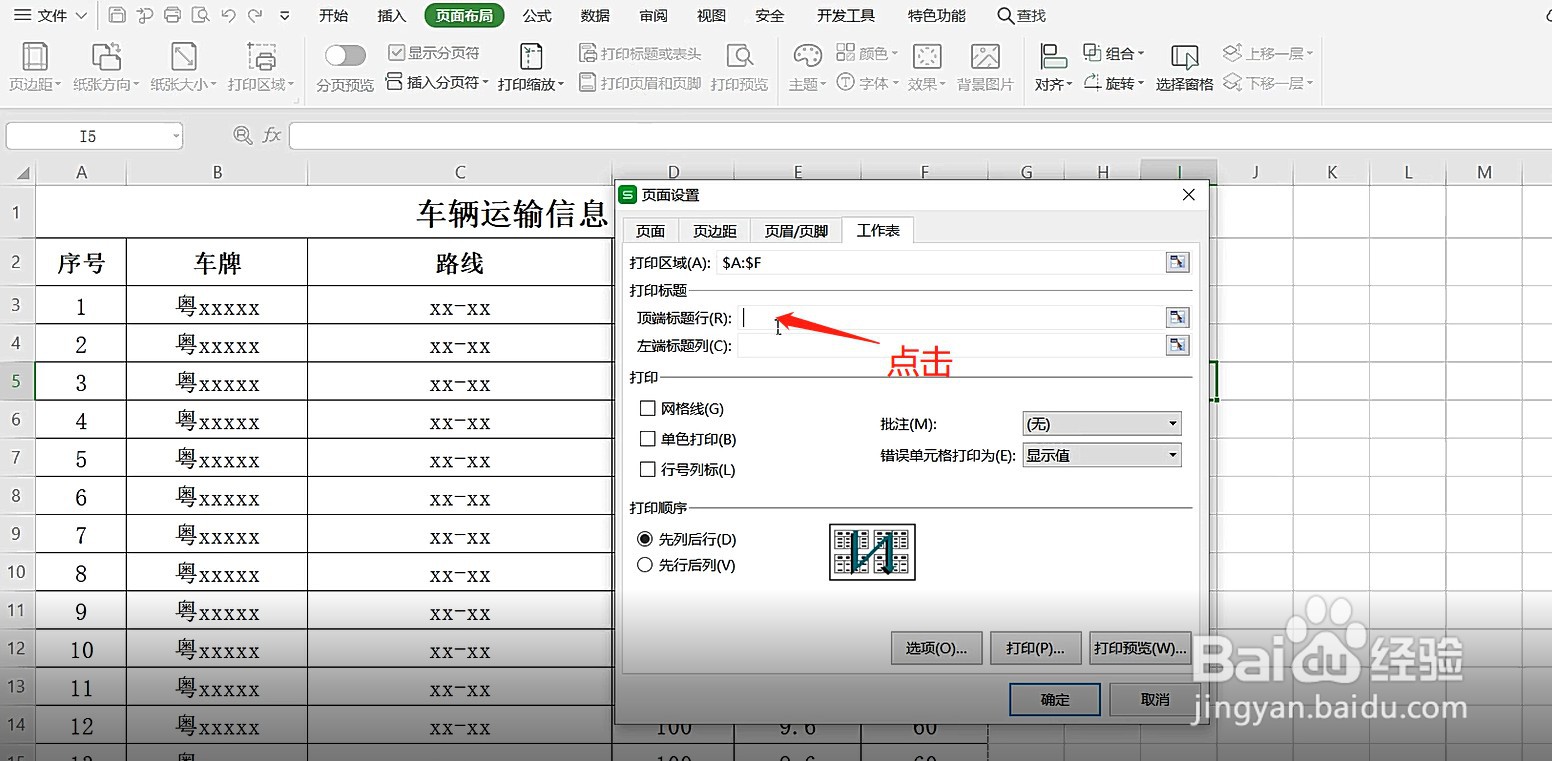The image size is (1552, 761).
Task: Click the 打印(P)... button
Action: coord(1035,648)
